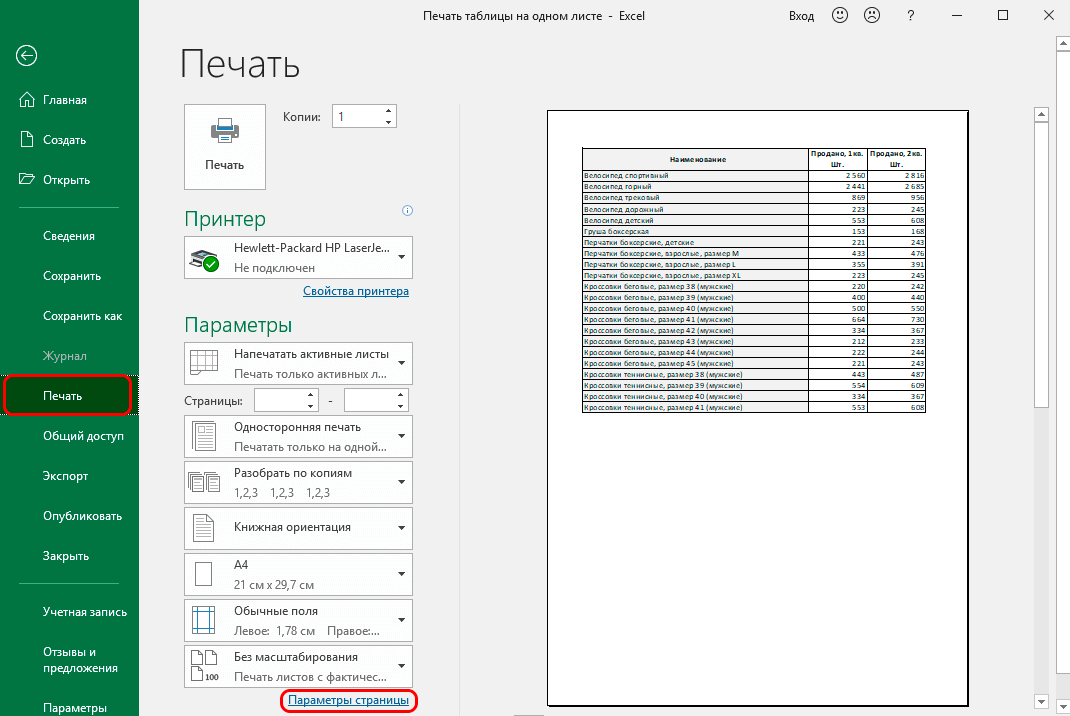Open Свойства принтера link
Image resolution: width=1070 pixels, height=716 pixels.
point(356,291)
